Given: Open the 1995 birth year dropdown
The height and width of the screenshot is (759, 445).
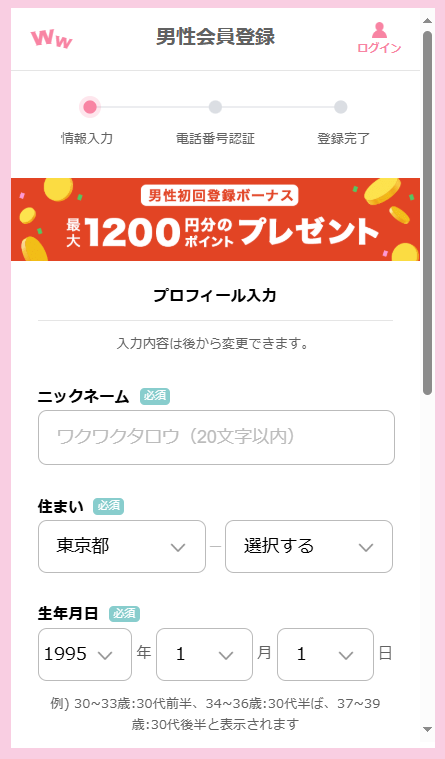Looking at the screenshot, I should point(85,654).
